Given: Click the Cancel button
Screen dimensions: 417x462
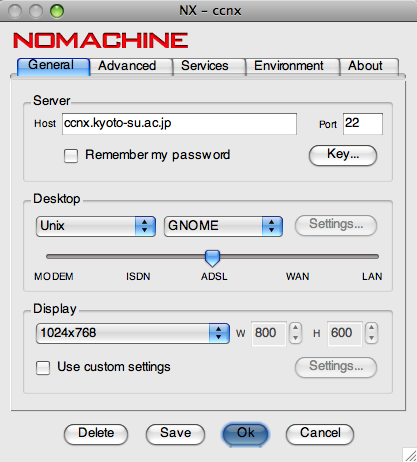Looking at the screenshot, I should coord(320,434).
